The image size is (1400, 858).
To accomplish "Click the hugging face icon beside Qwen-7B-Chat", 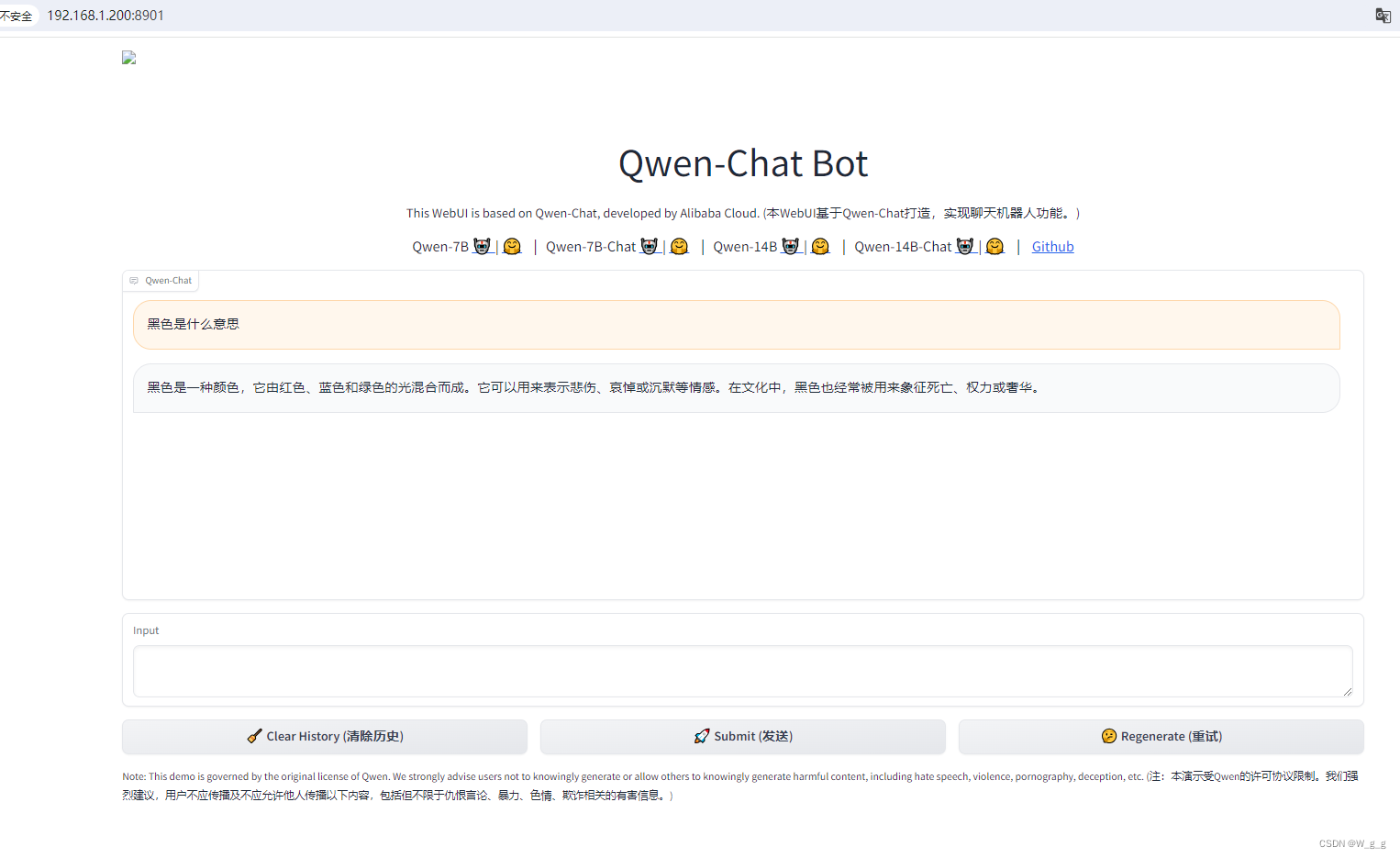I will (x=679, y=246).
